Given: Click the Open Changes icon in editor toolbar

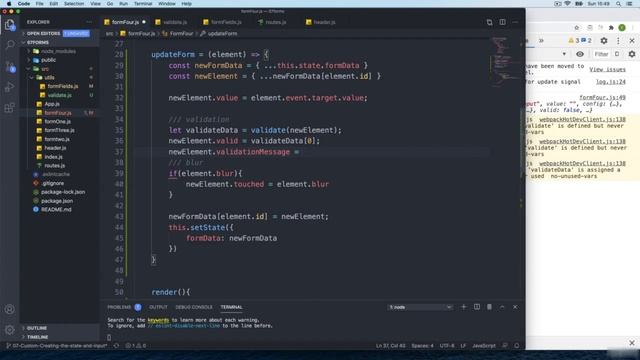Looking at the screenshot, I should (489, 22).
